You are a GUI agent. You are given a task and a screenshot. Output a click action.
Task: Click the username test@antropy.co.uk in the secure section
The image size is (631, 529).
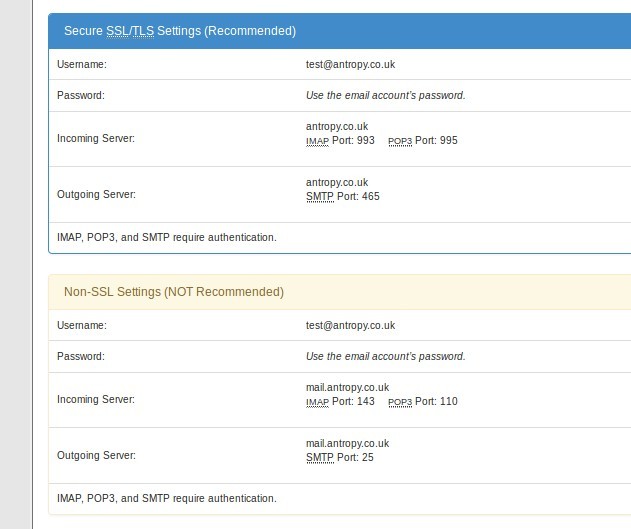coord(350,64)
